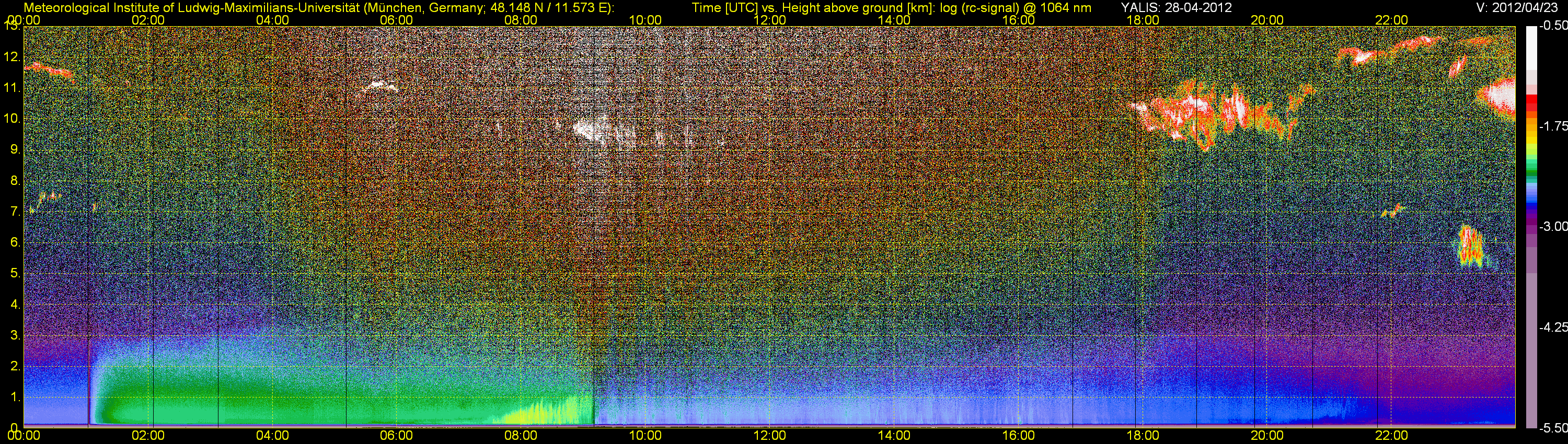Click the 2 km height axis label

click(16, 366)
